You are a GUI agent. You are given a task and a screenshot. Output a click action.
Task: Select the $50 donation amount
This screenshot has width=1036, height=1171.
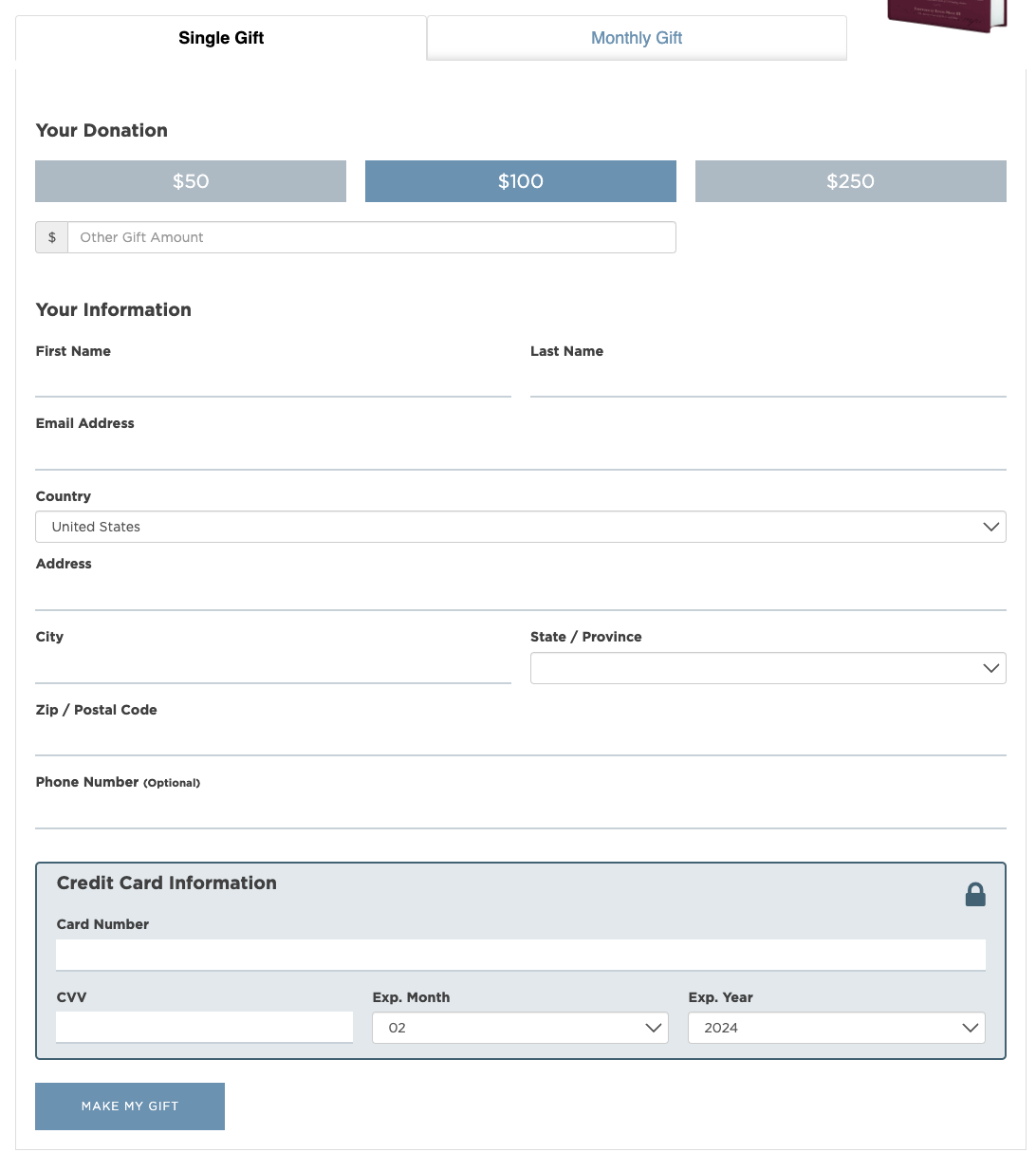[191, 181]
